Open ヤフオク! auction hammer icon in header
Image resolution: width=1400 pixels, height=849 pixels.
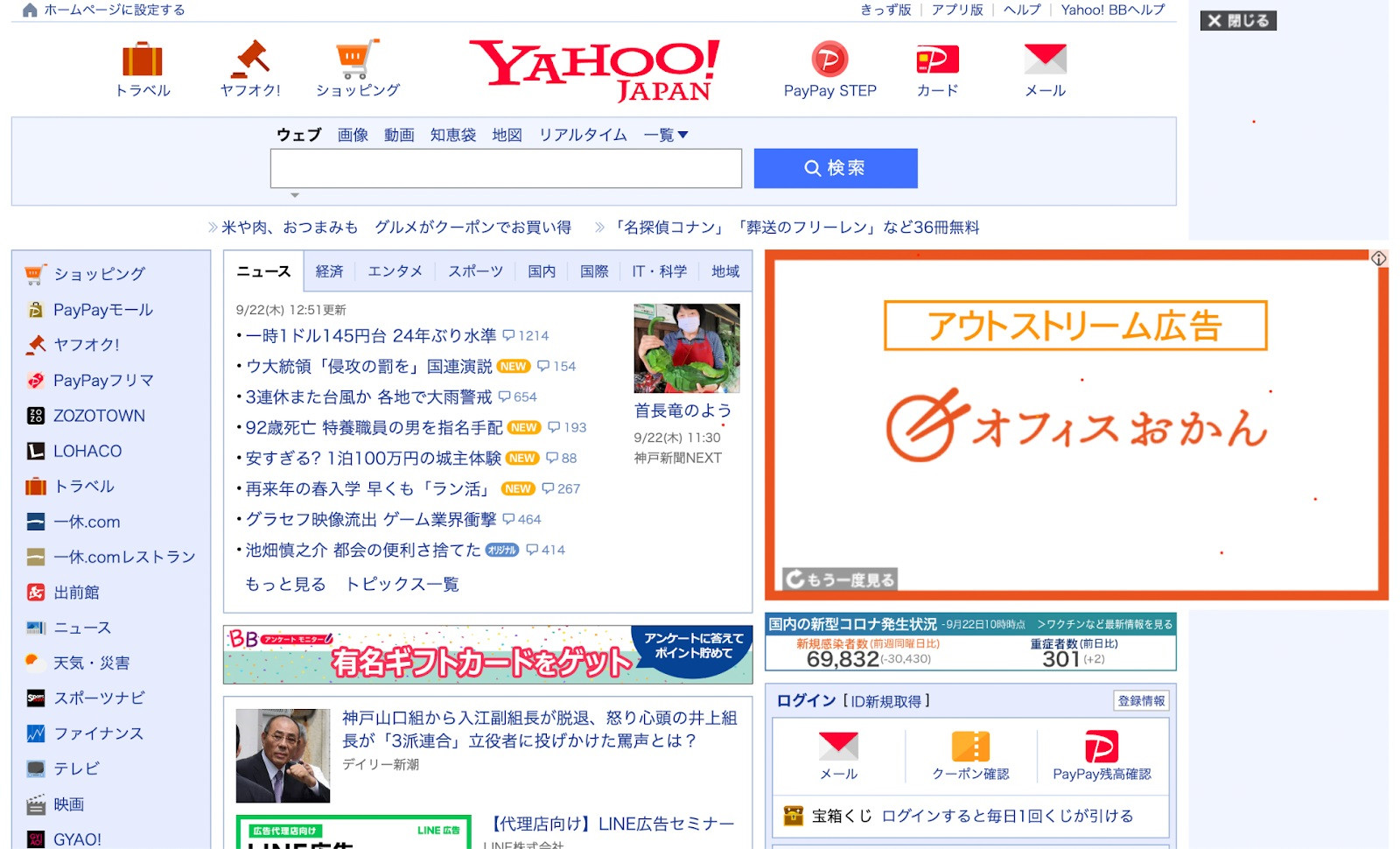point(250,60)
